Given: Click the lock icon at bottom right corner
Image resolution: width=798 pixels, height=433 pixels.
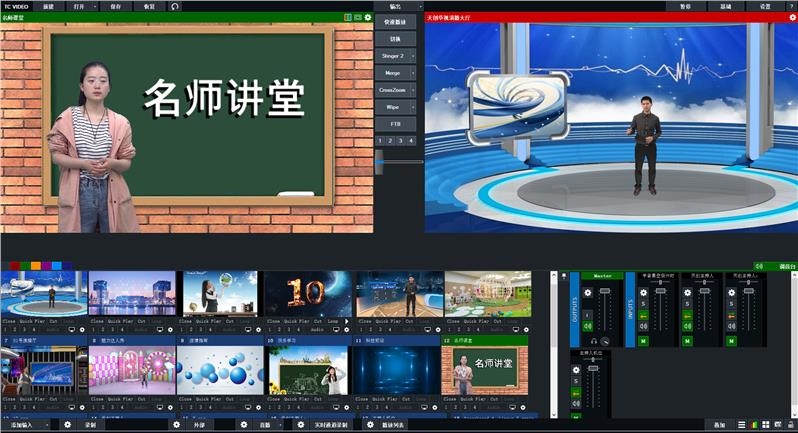Looking at the screenshot, I should click(x=790, y=424).
